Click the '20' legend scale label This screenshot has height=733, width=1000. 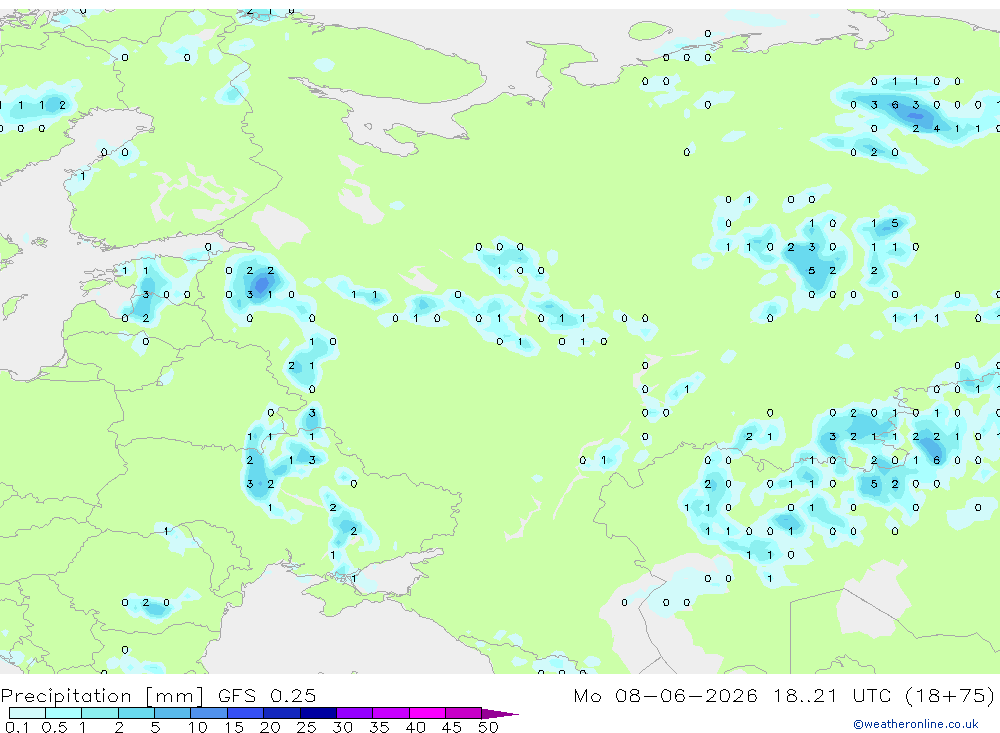270,727
